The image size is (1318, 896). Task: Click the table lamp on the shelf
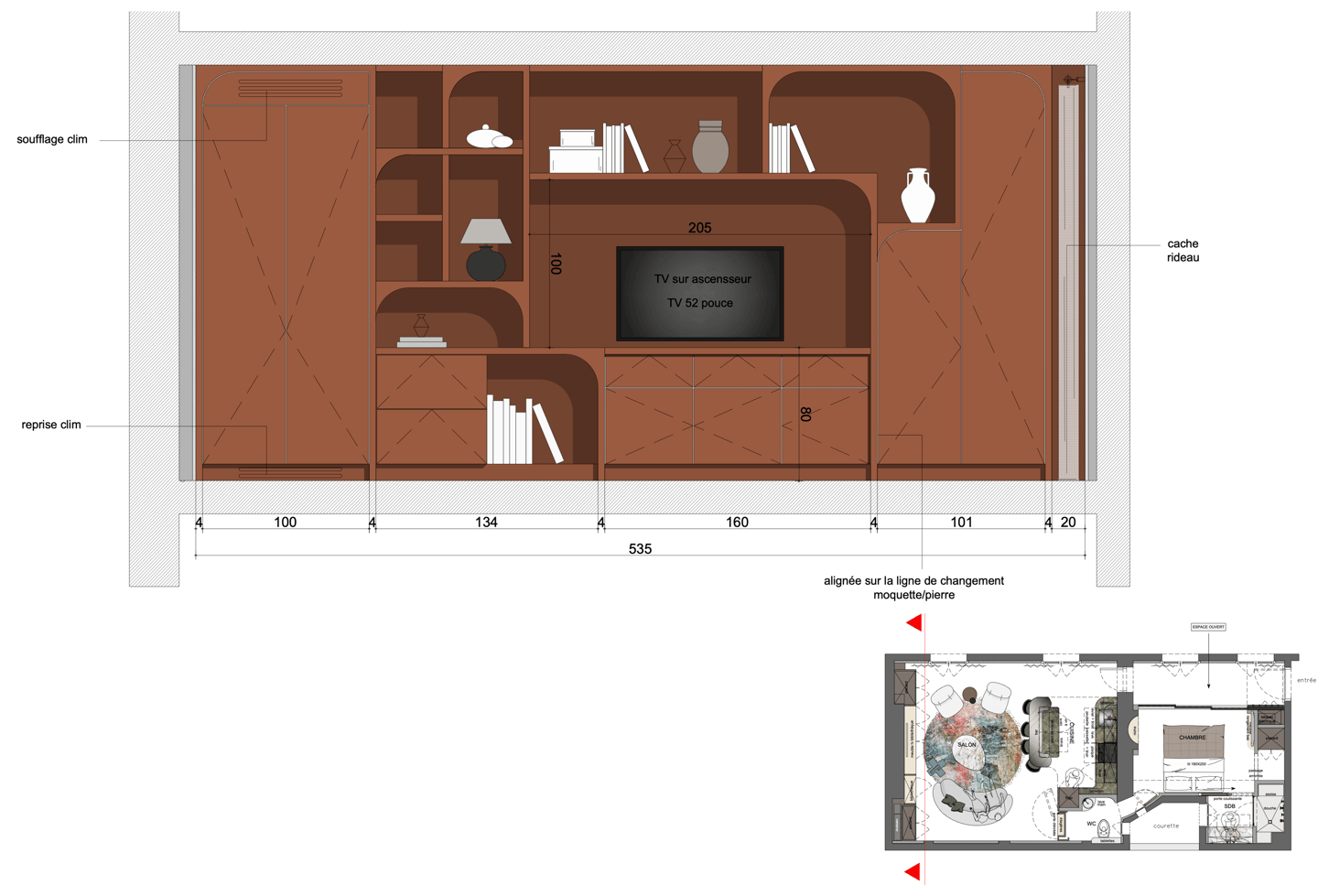(x=485, y=249)
